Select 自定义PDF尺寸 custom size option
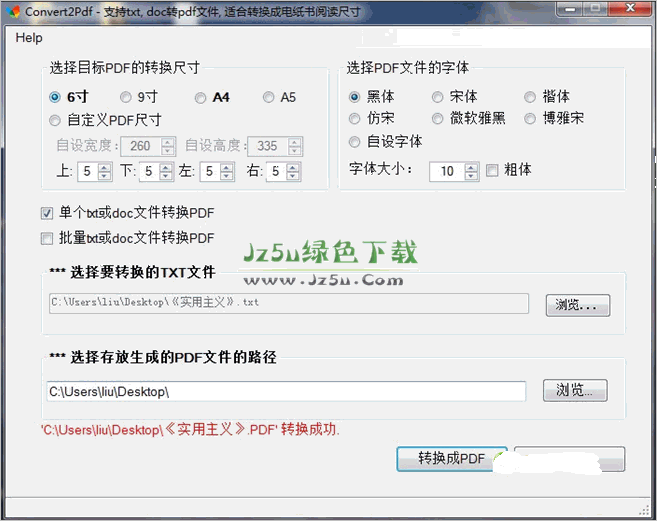This screenshot has width=657, height=521. point(55,121)
